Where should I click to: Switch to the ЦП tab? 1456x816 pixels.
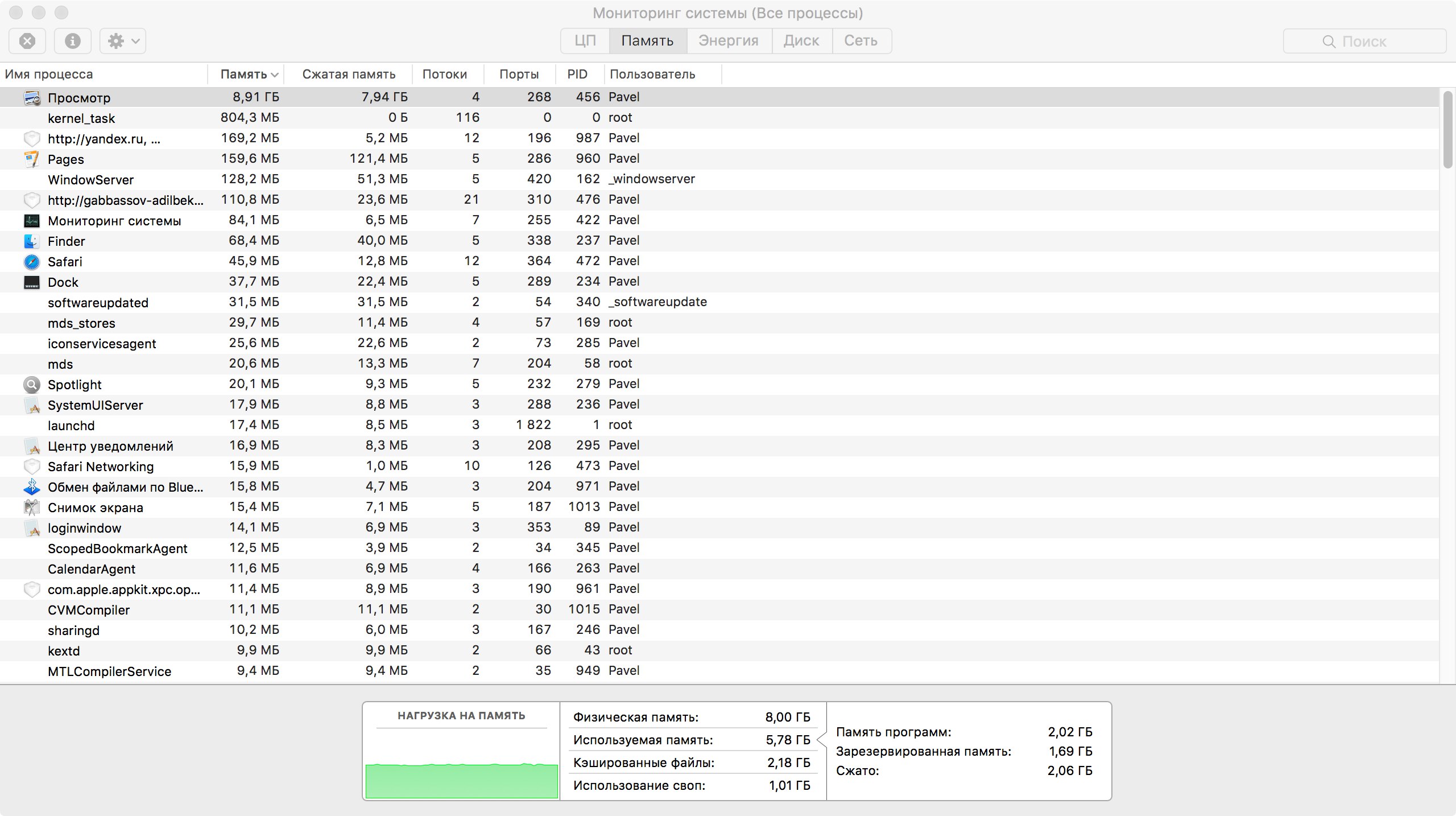(x=585, y=41)
